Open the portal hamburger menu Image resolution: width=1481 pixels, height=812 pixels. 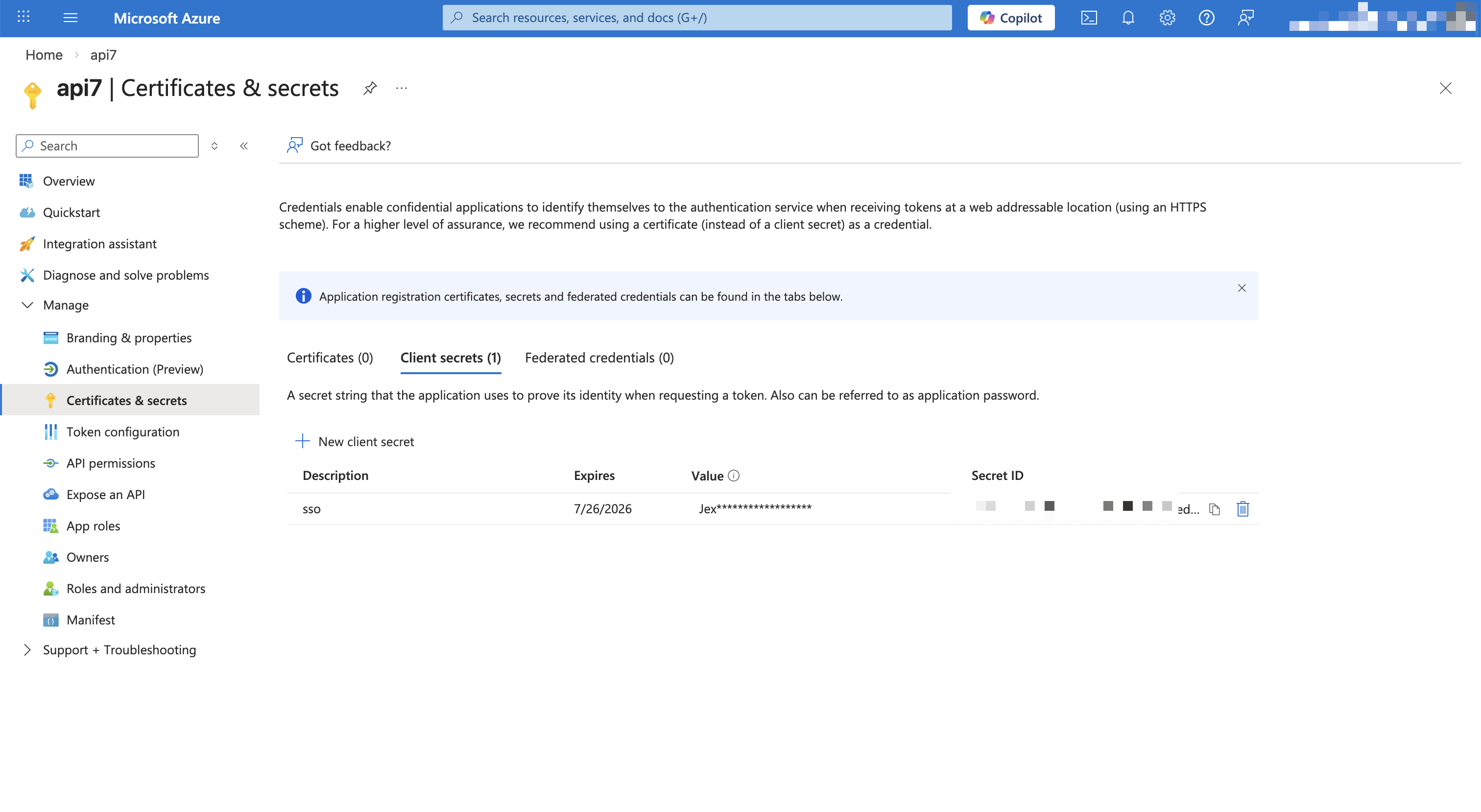point(70,17)
